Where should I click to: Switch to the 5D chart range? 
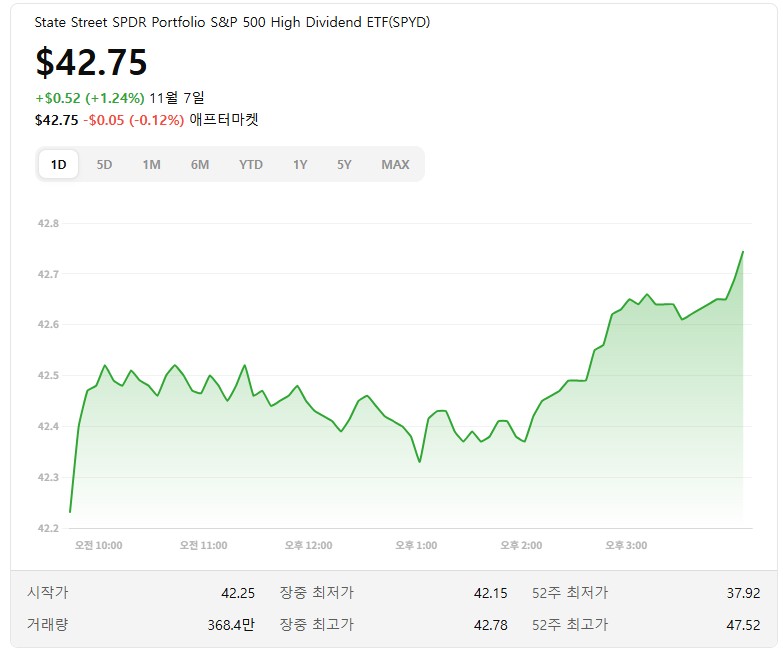point(104,164)
